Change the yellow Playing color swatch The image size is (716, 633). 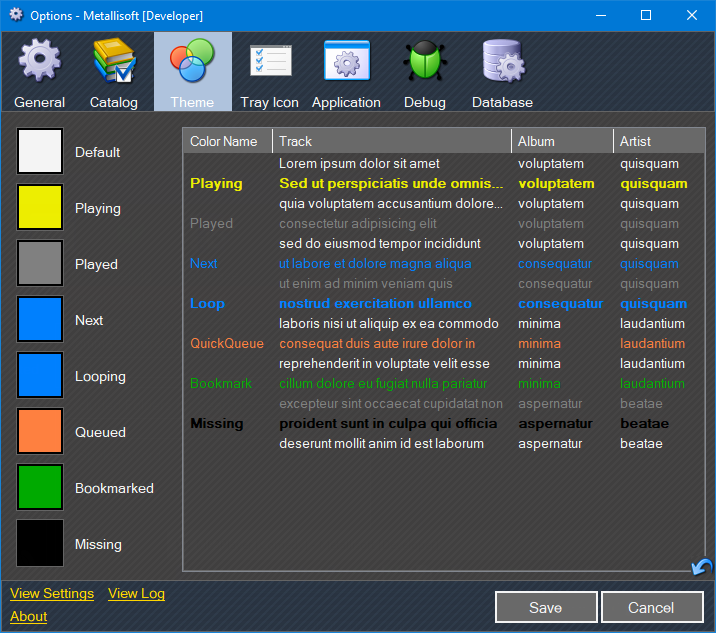(x=40, y=208)
